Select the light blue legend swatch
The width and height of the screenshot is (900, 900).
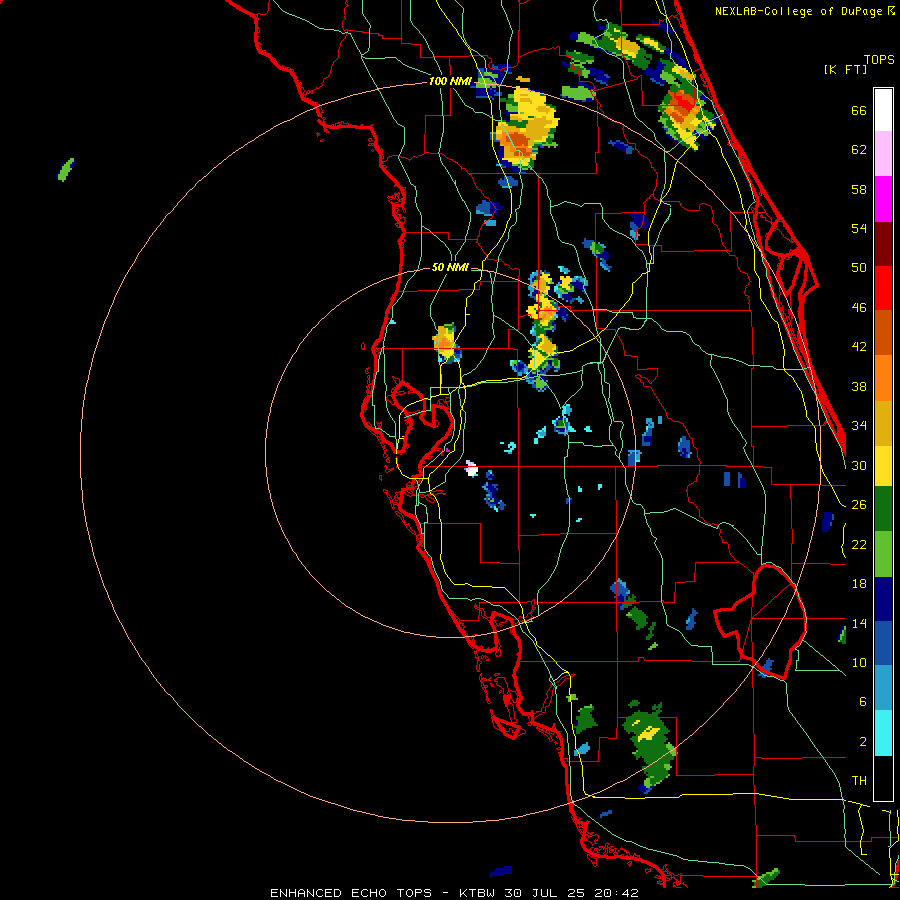[883, 688]
